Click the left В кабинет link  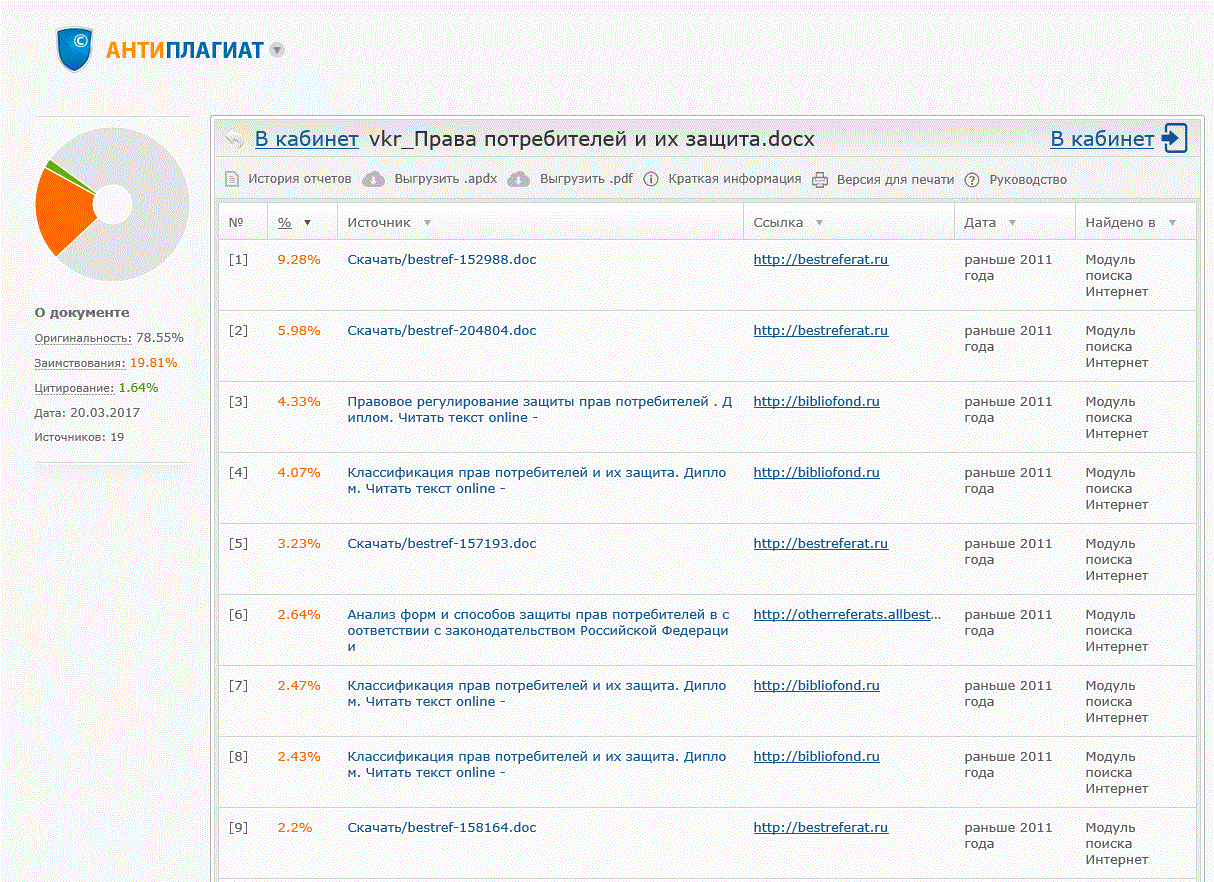tap(306, 140)
